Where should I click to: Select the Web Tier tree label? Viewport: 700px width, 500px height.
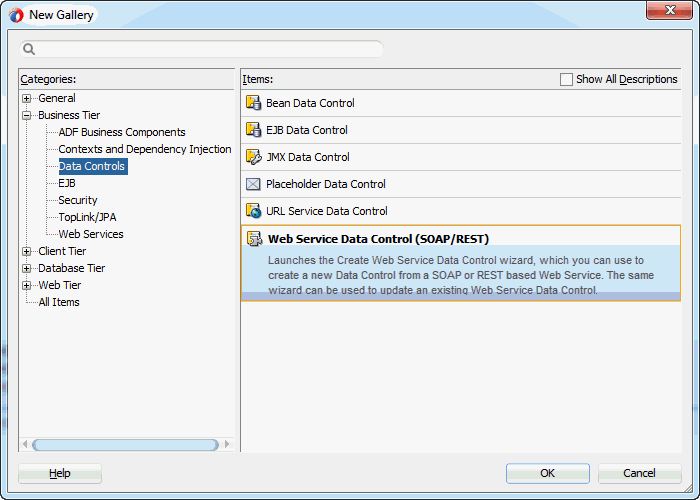[60, 285]
